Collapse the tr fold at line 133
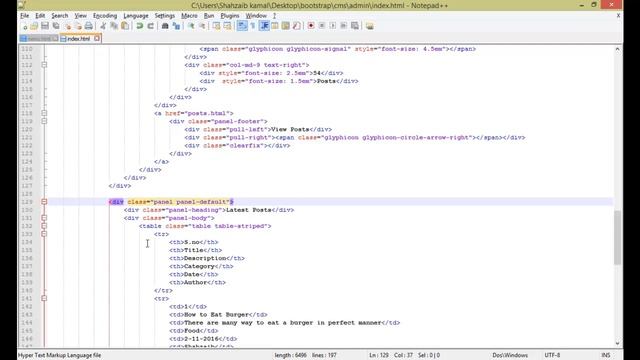Screen dimensions: 640x360 [44, 234]
